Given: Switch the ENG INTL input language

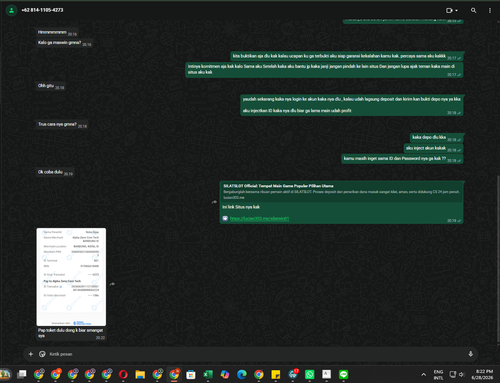Looking at the screenshot, I should 438,375.
